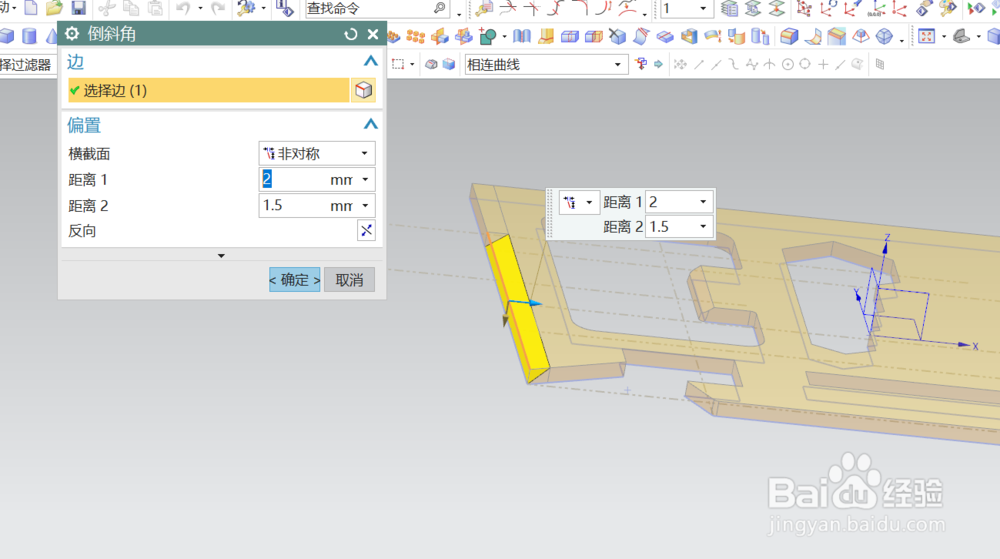Click the Redo arrow icon

218,8
